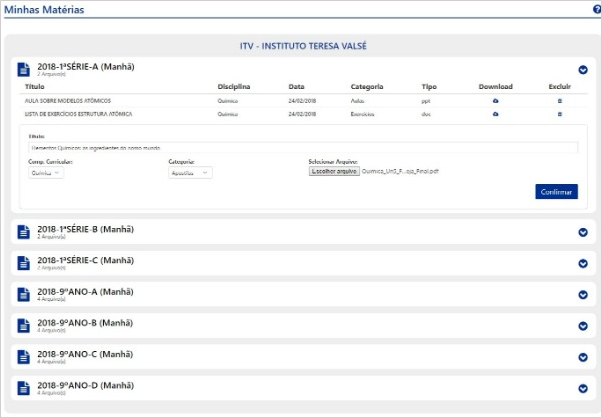This screenshot has height=418, width=602.
Task: Click the document icon for 2018-9ºANO-D
Action: pyautogui.click(x=24, y=388)
